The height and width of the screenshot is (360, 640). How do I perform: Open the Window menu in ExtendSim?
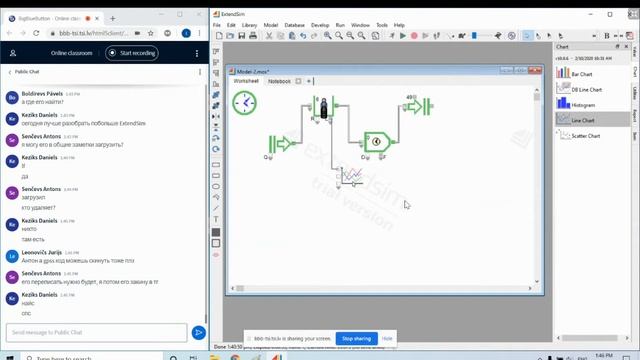(360, 25)
